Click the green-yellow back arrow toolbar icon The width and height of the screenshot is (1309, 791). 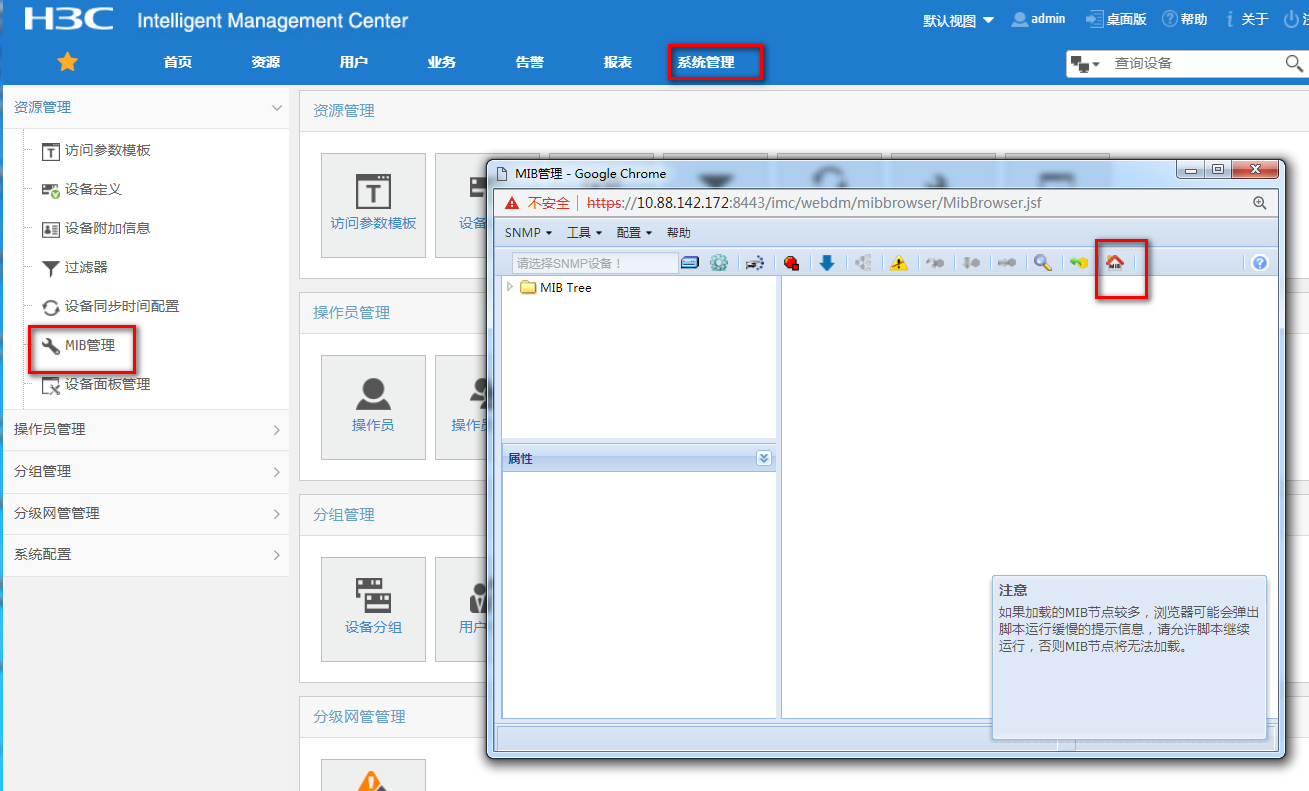tap(1078, 263)
